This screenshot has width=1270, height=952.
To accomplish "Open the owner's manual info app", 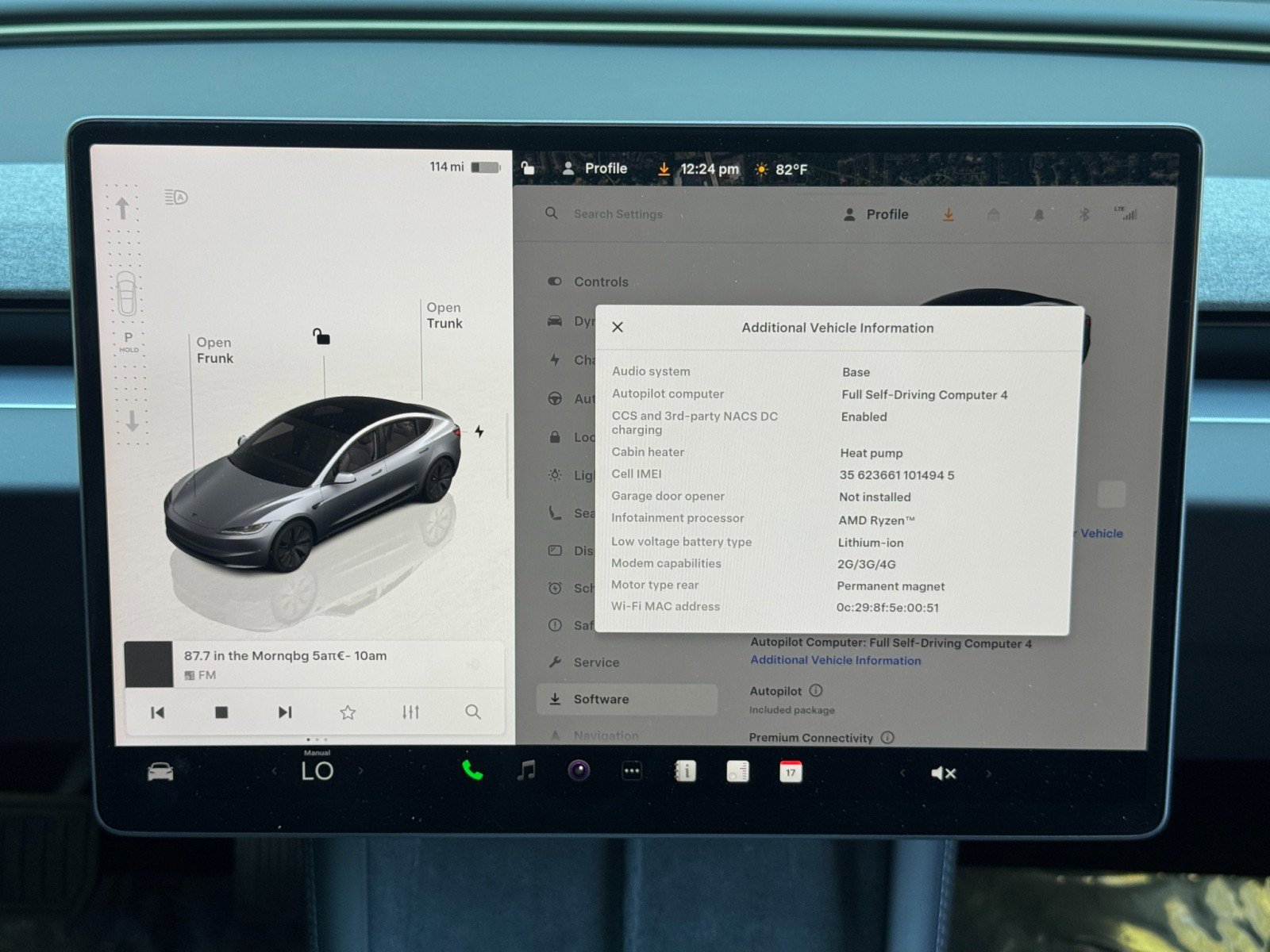I will [685, 770].
